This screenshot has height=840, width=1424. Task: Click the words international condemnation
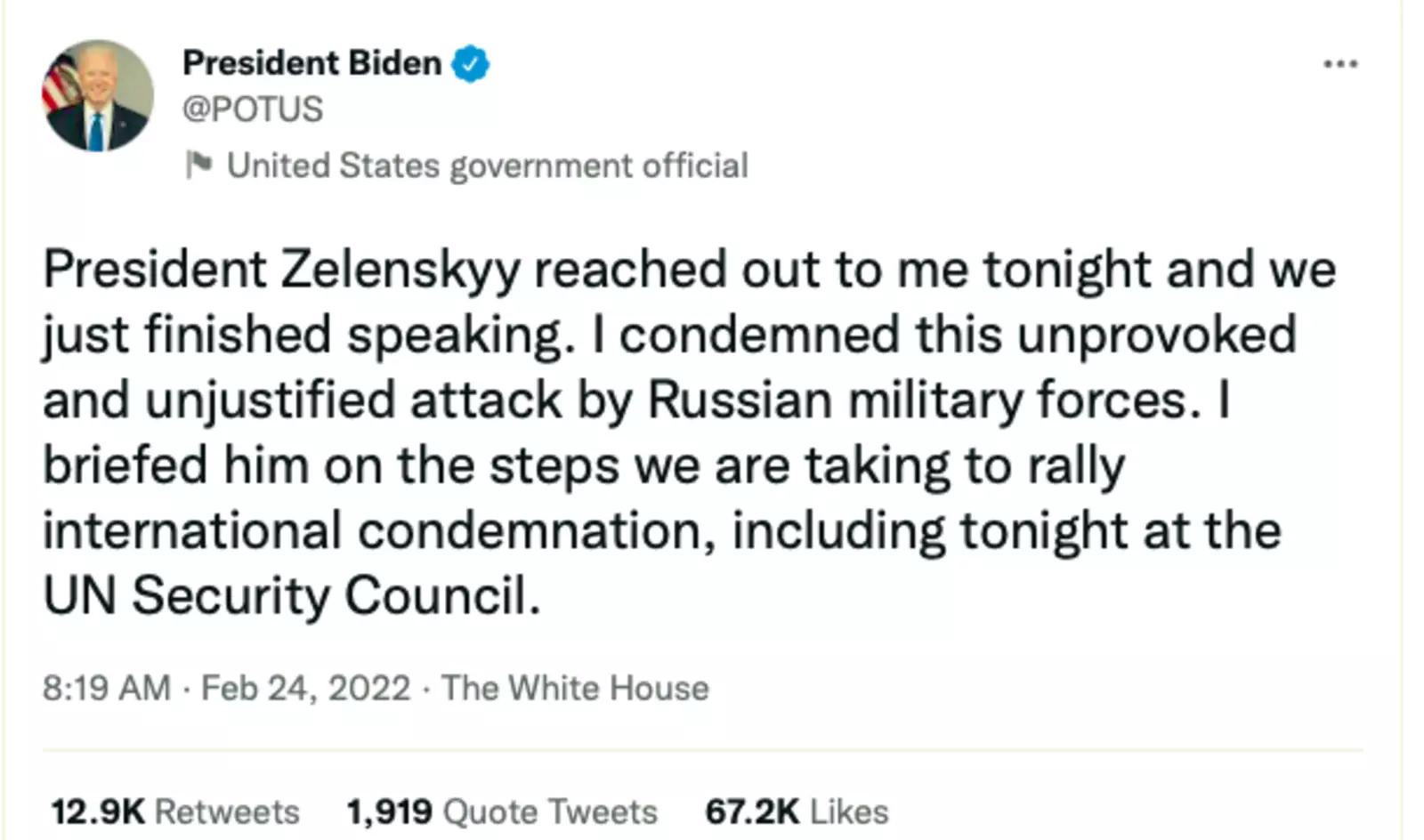click(x=379, y=530)
